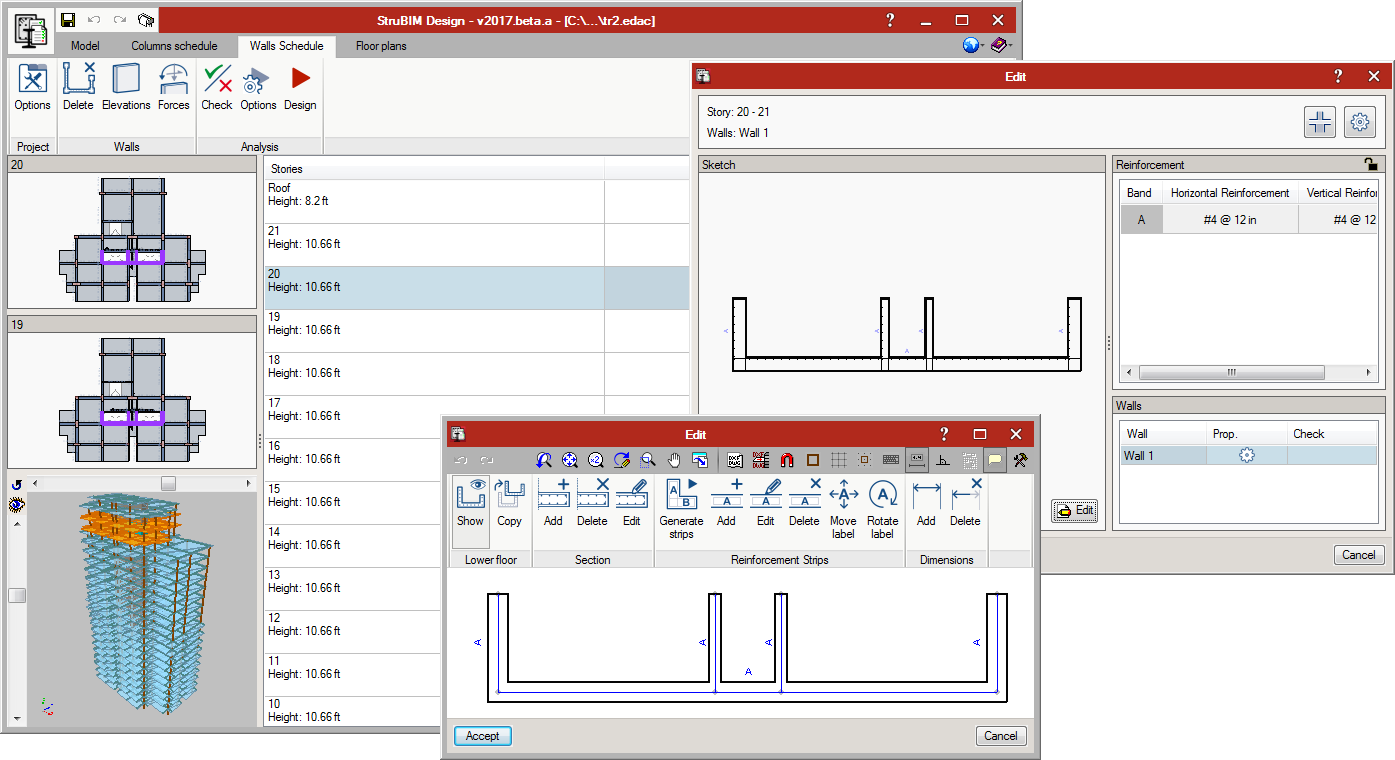The width and height of the screenshot is (1395, 760).
Task: Toggle the orthogonal angle icon
Action: [943, 460]
